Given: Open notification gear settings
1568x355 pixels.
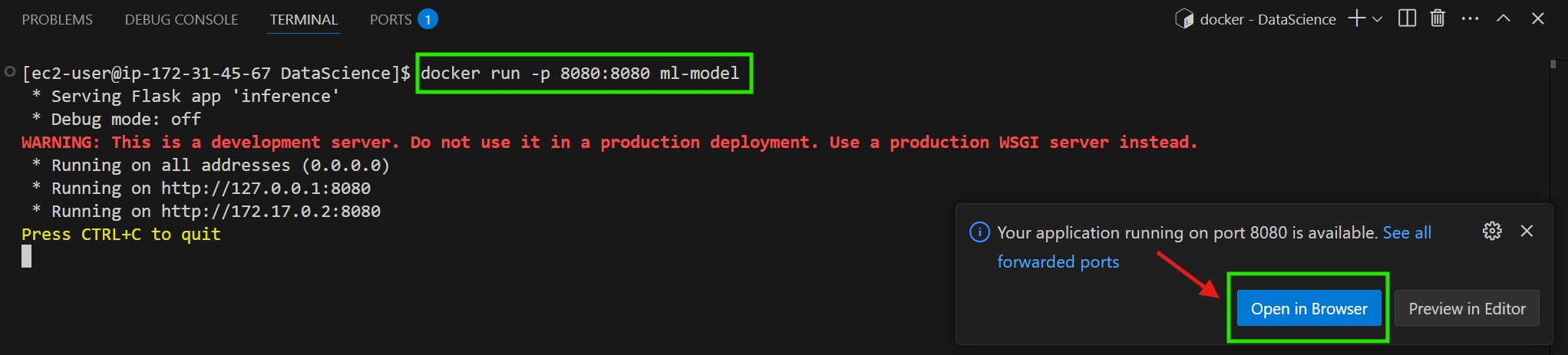Looking at the screenshot, I should point(1491,231).
